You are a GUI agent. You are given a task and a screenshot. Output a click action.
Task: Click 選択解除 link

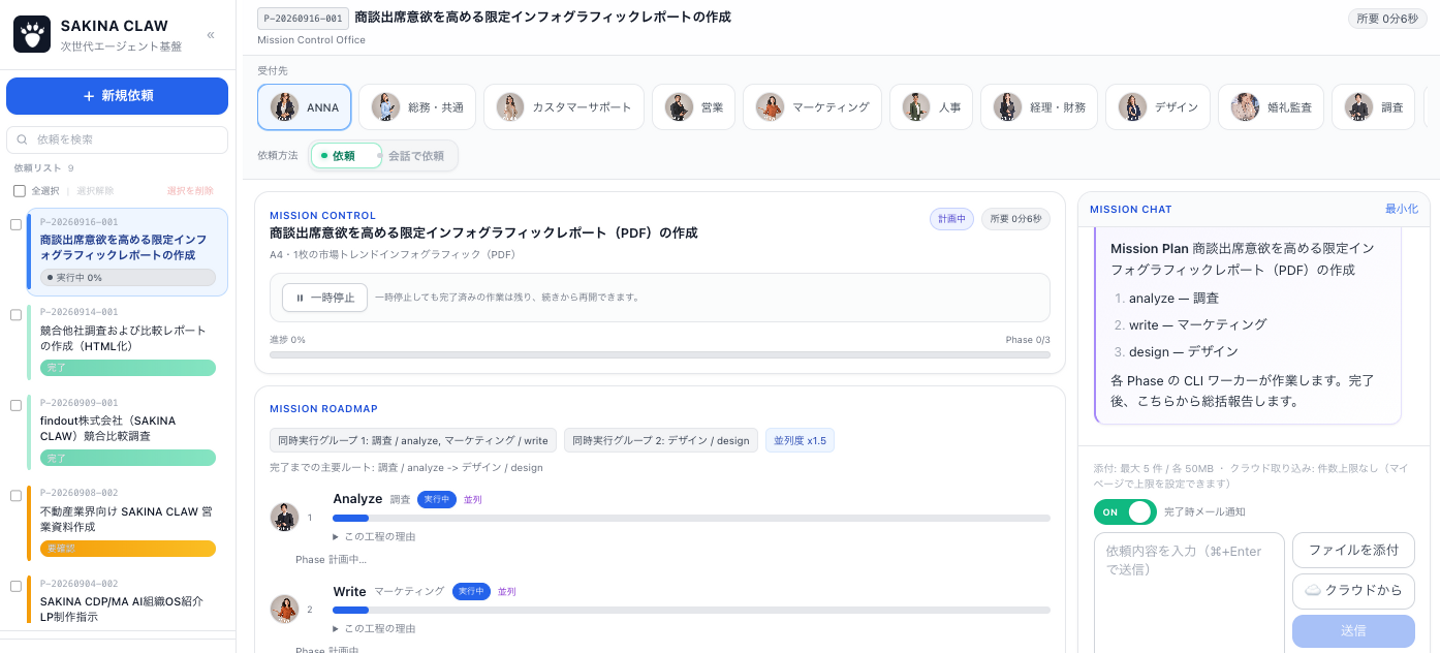point(95,191)
